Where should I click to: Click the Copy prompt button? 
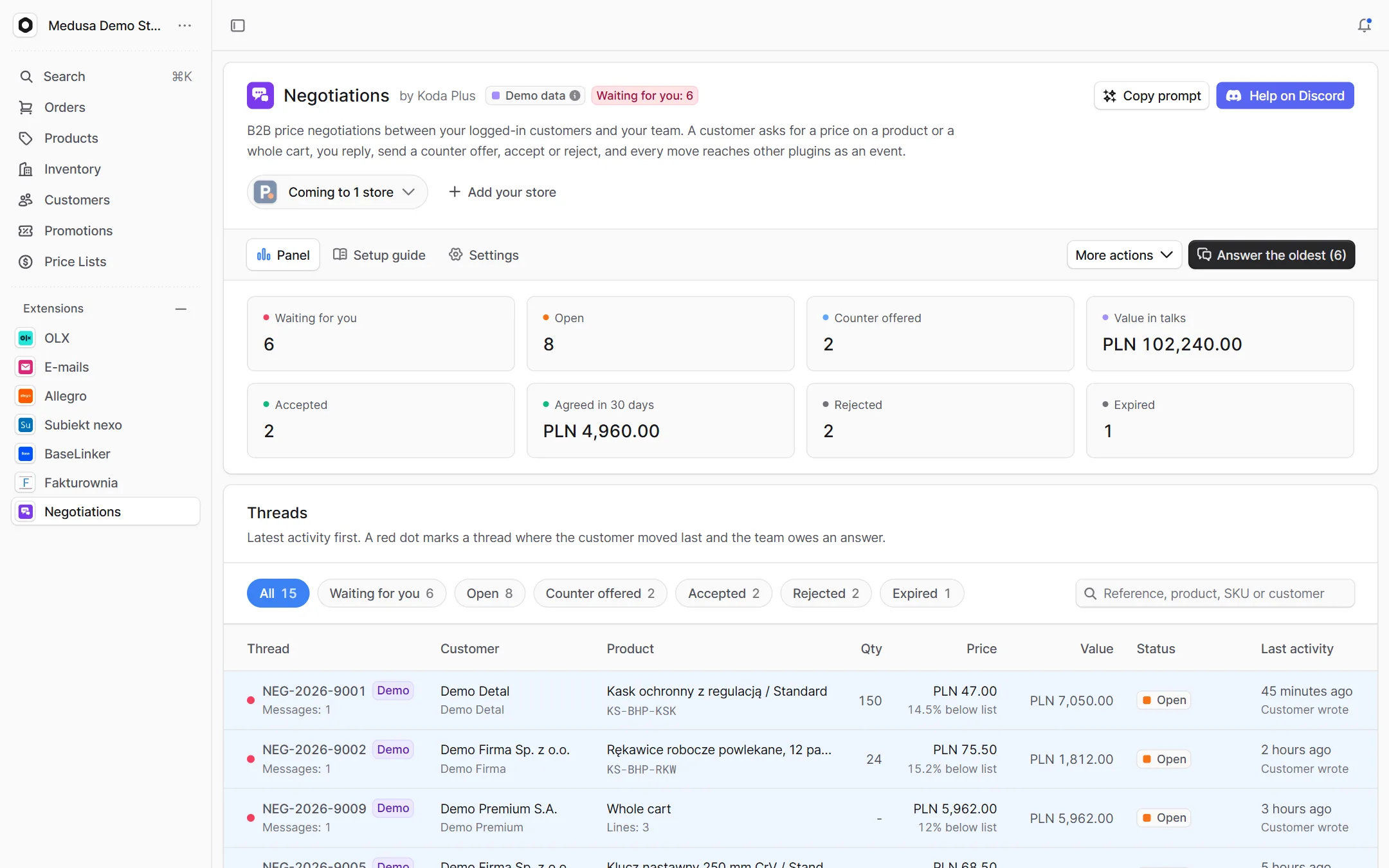click(1151, 96)
